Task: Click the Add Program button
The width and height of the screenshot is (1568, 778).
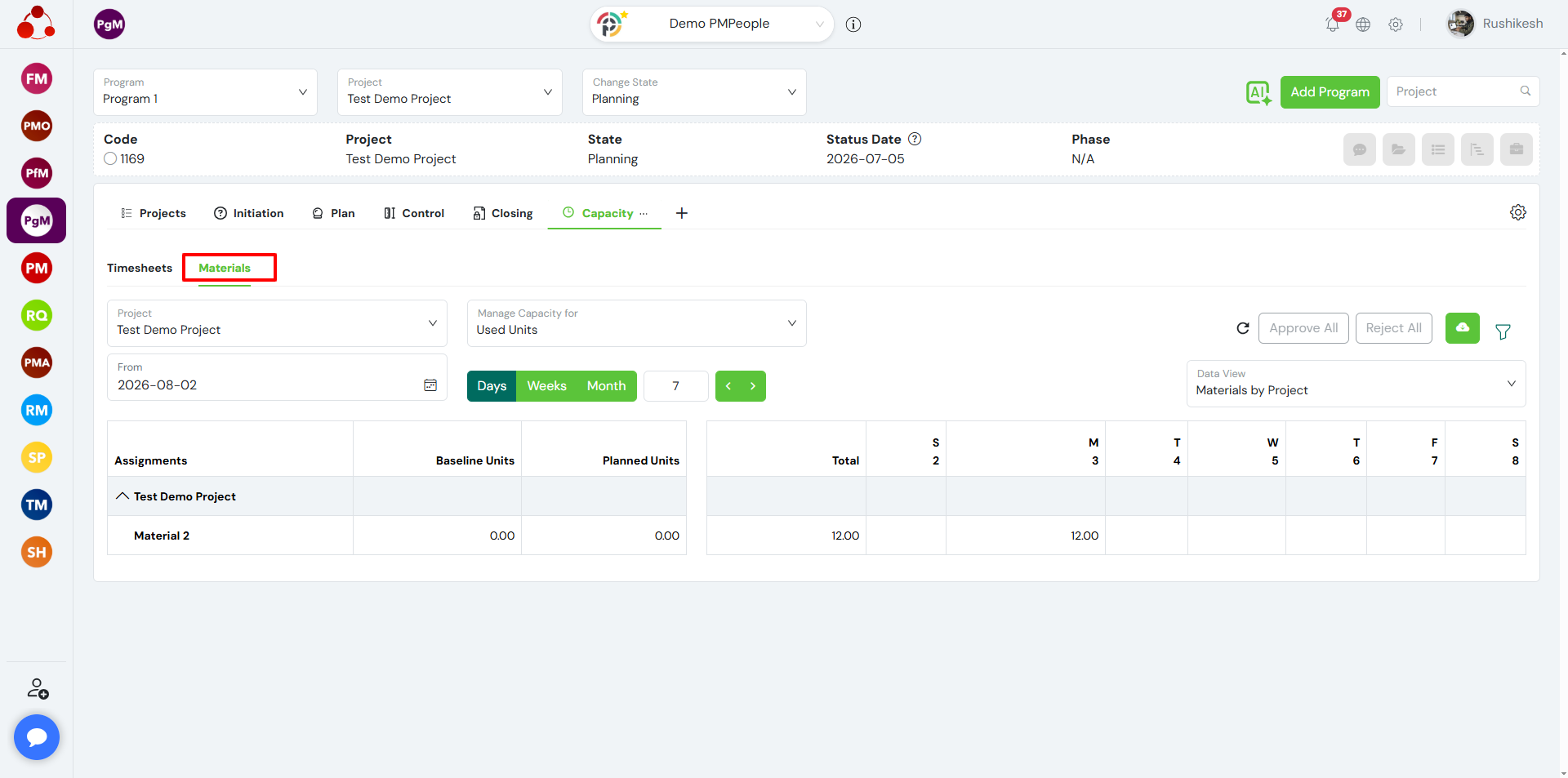Action: tap(1330, 92)
